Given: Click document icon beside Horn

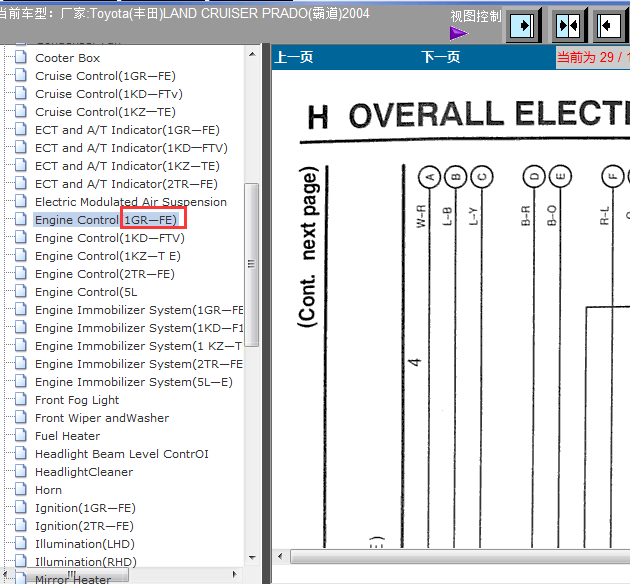Looking at the screenshot, I should [20, 489].
